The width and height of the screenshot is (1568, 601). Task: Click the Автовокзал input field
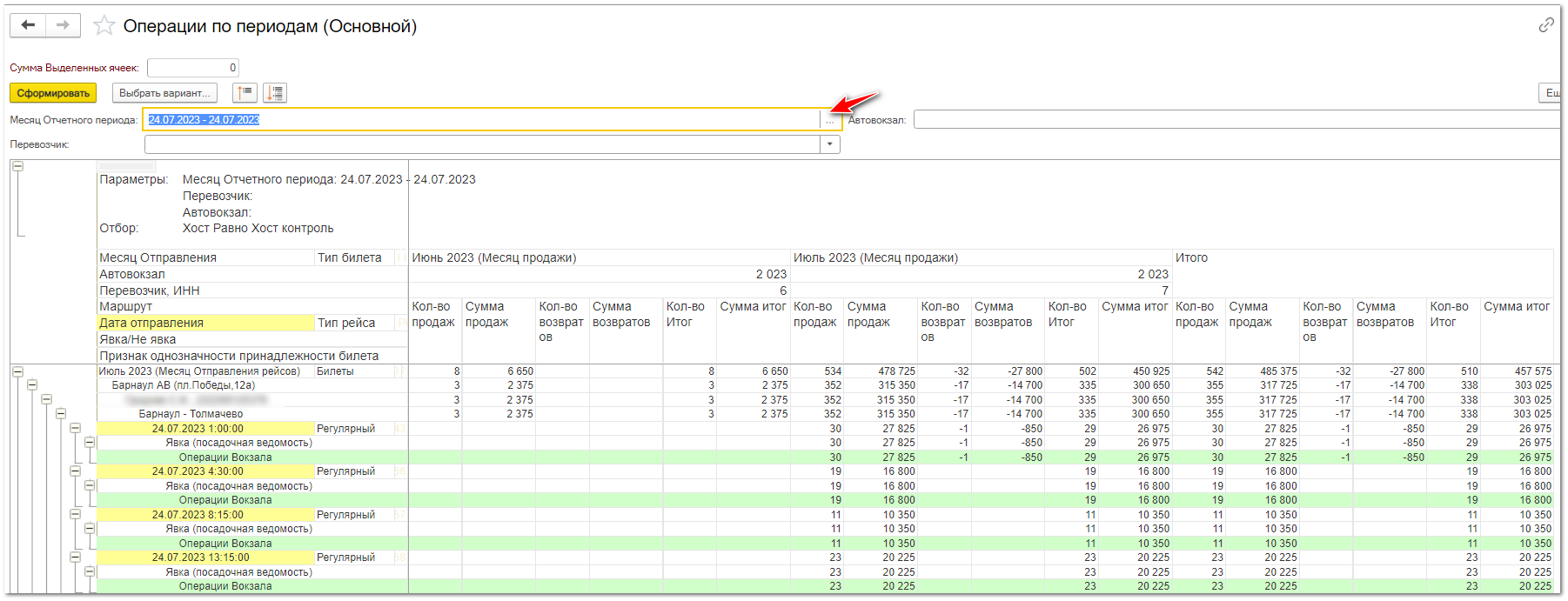tap(1236, 120)
